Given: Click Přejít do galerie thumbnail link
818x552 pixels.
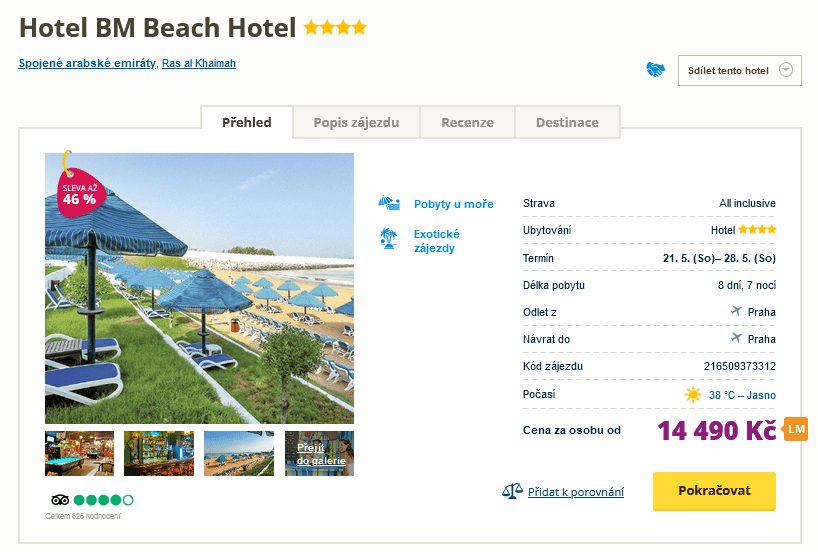Looking at the screenshot, I should (x=320, y=454).
